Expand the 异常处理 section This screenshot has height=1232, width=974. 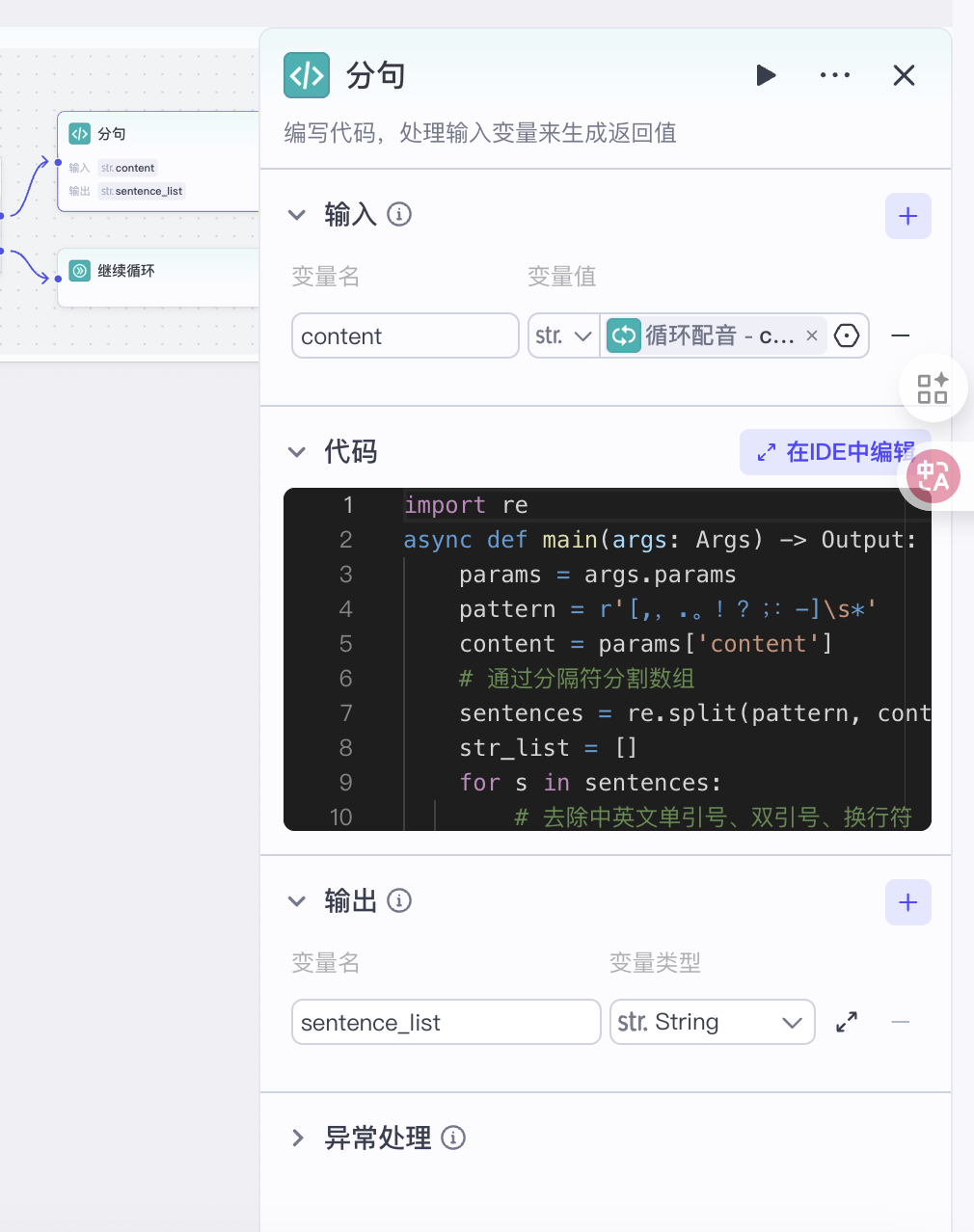(x=298, y=1138)
